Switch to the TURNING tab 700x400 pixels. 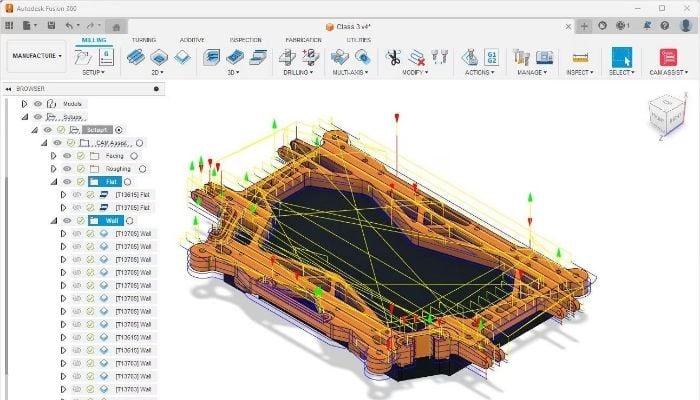pyautogui.click(x=144, y=39)
